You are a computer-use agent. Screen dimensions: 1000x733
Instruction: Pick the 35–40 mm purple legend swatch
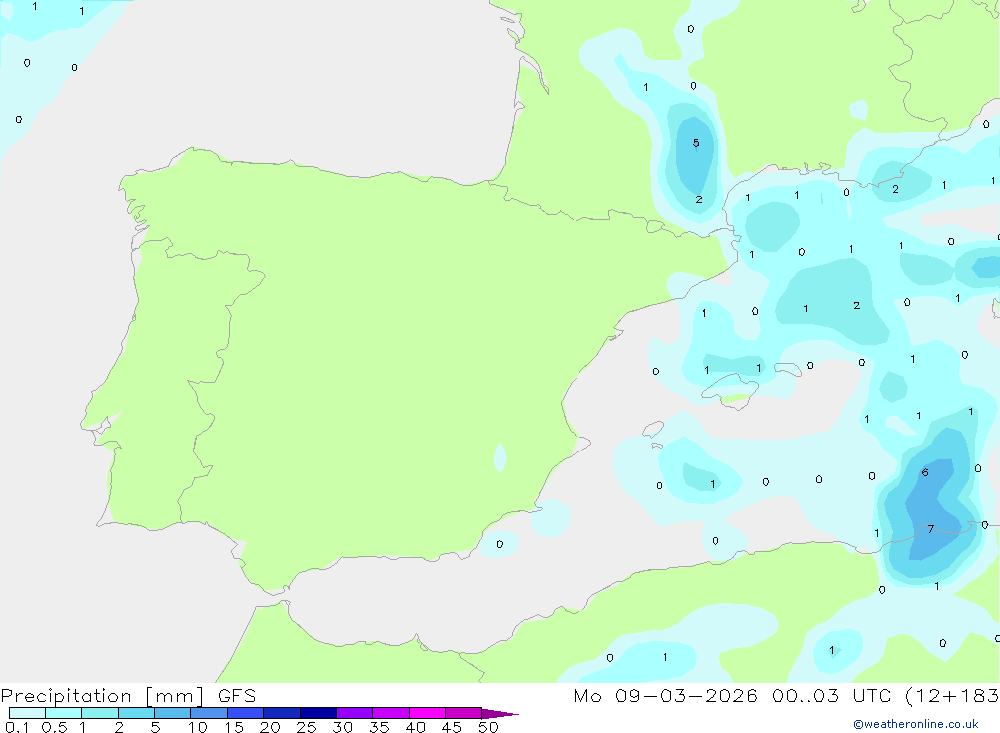(391, 713)
